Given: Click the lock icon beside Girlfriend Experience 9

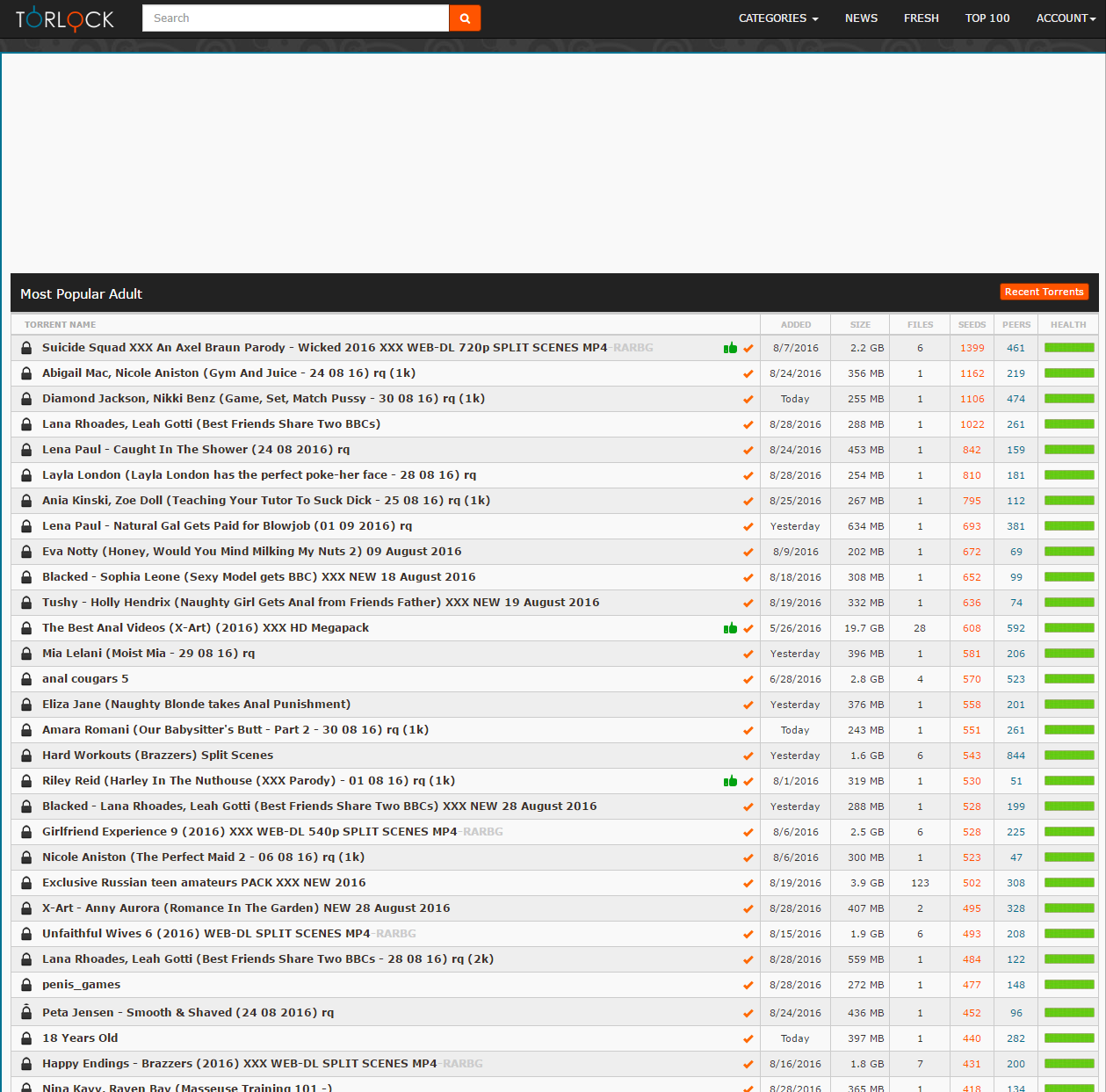Looking at the screenshot, I should click(x=26, y=832).
